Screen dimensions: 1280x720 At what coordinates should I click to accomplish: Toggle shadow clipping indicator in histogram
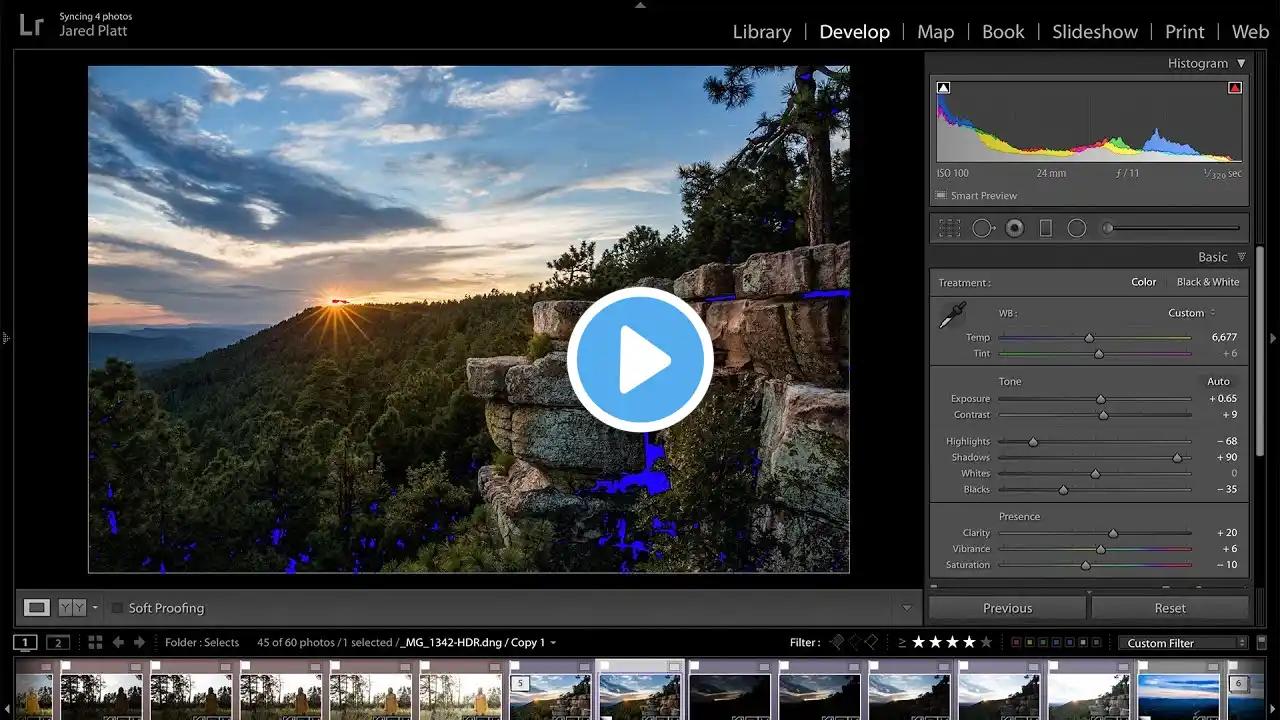(943, 88)
